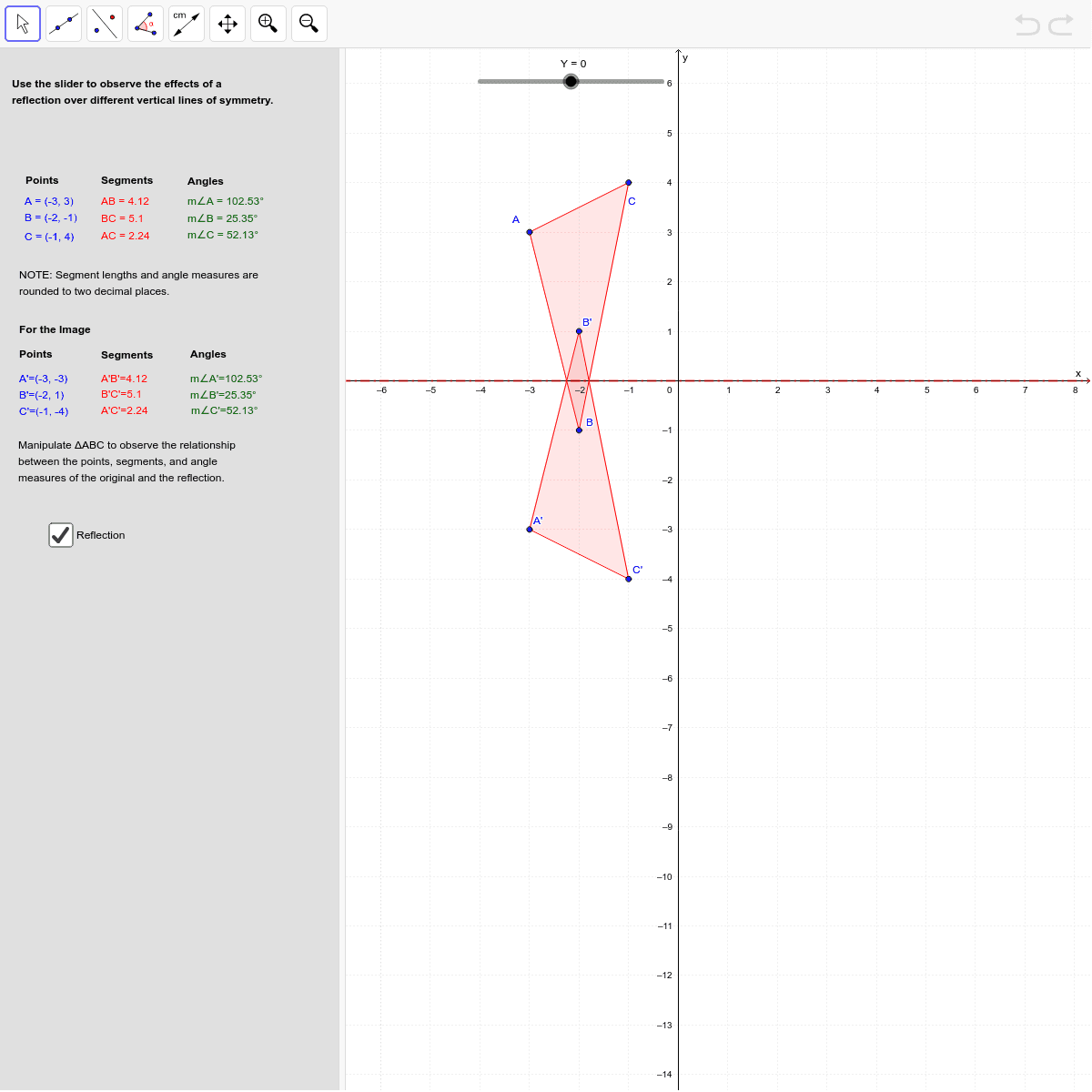Click the image point text A'=(-3, -3)
The image size is (1092, 1092).
pyautogui.click(x=43, y=379)
